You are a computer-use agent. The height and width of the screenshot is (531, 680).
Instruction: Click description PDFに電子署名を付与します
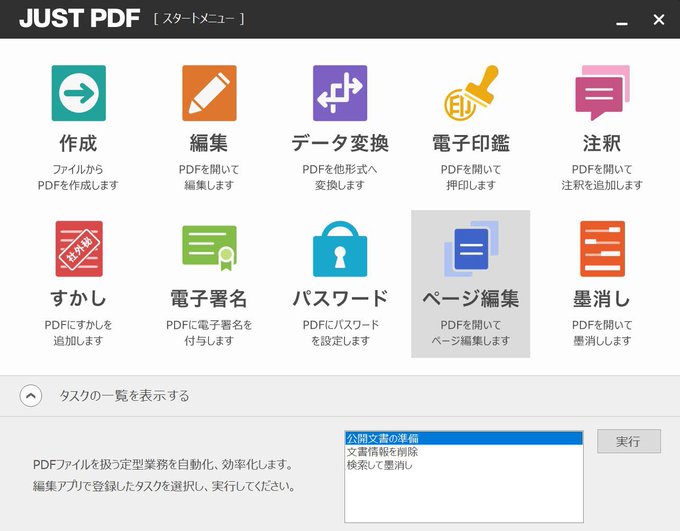coord(209,333)
